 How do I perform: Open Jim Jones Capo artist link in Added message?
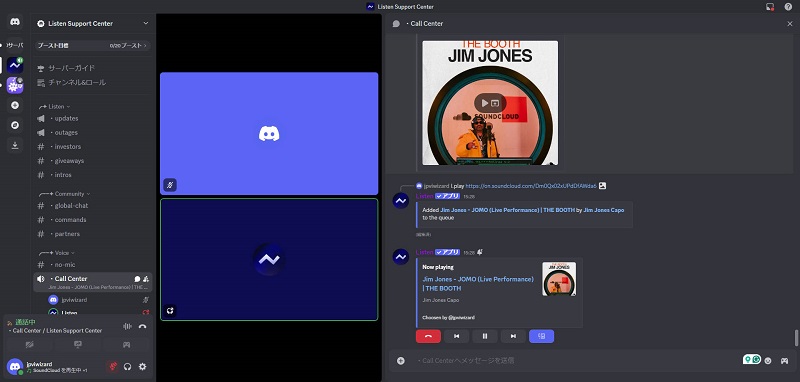coord(604,210)
